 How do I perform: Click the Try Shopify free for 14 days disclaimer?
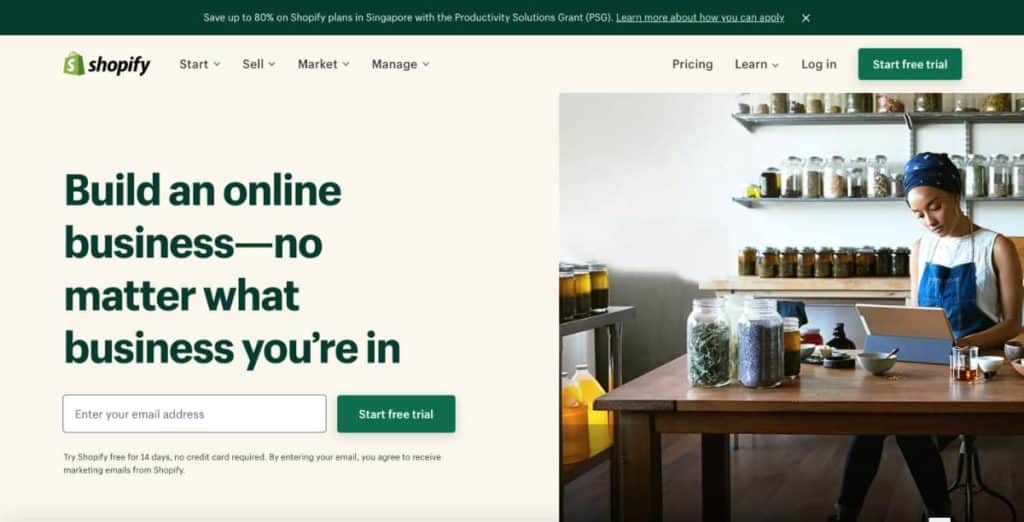click(x=252, y=463)
